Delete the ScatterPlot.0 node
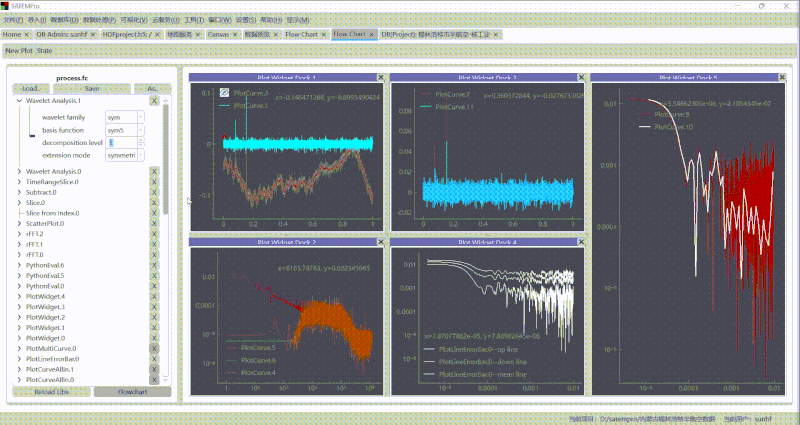This screenshot has height=425, width=800. (x=154, y=223)
